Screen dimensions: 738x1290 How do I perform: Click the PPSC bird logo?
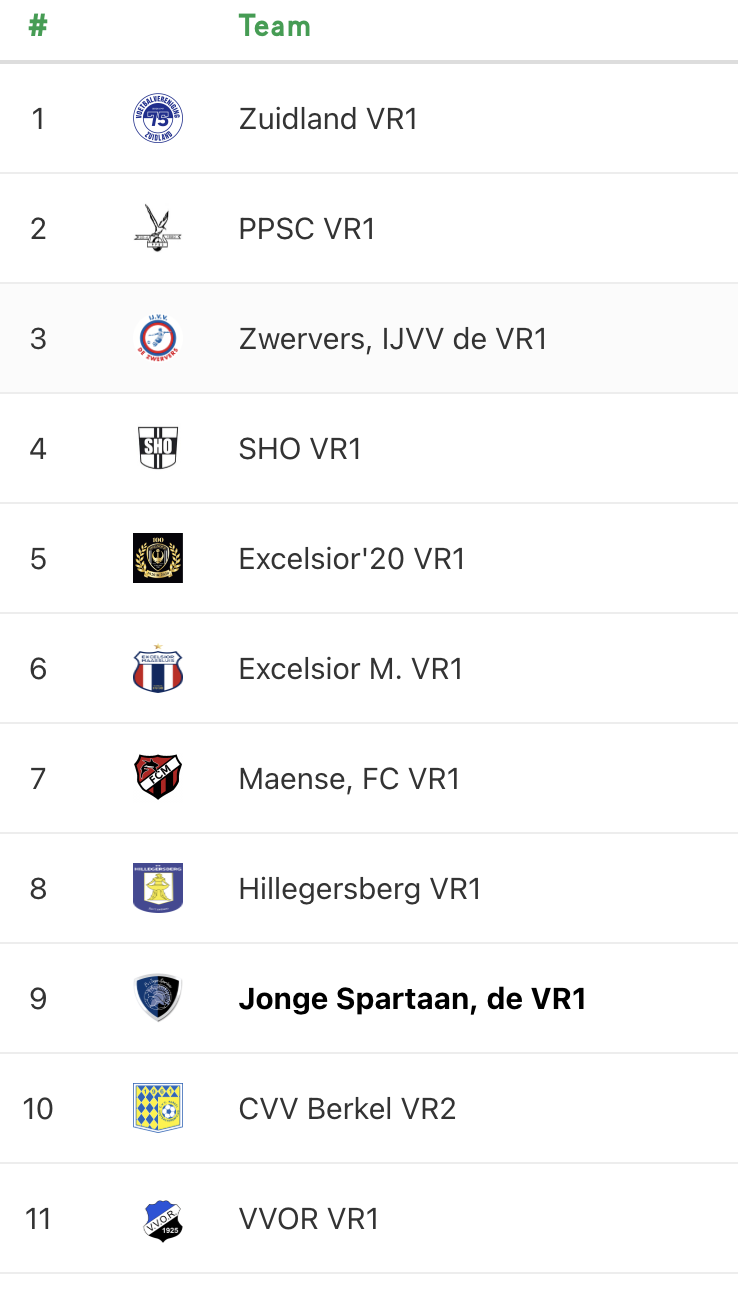click(x=158, y=229)
